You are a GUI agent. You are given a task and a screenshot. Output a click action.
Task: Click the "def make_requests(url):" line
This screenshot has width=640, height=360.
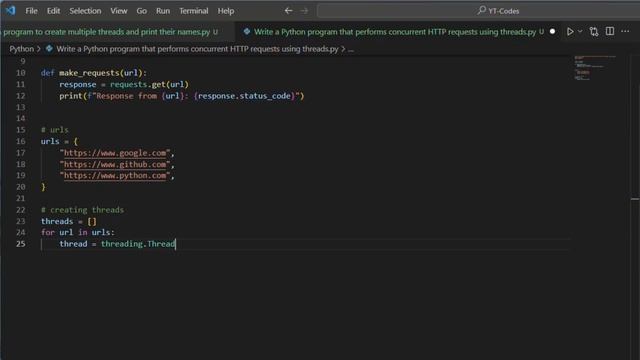click(x=93, y=73)
